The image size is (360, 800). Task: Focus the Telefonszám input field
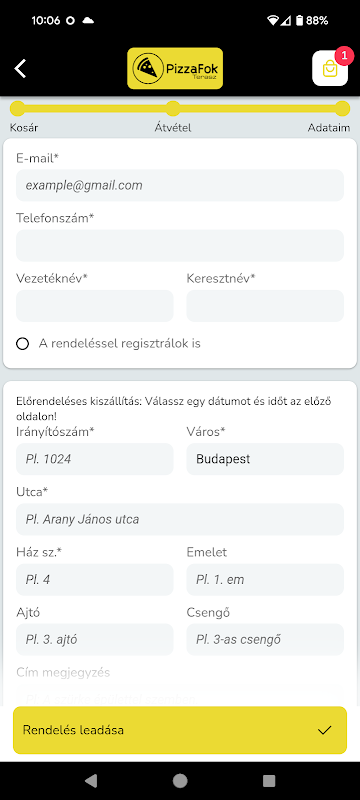pos(180,245)
